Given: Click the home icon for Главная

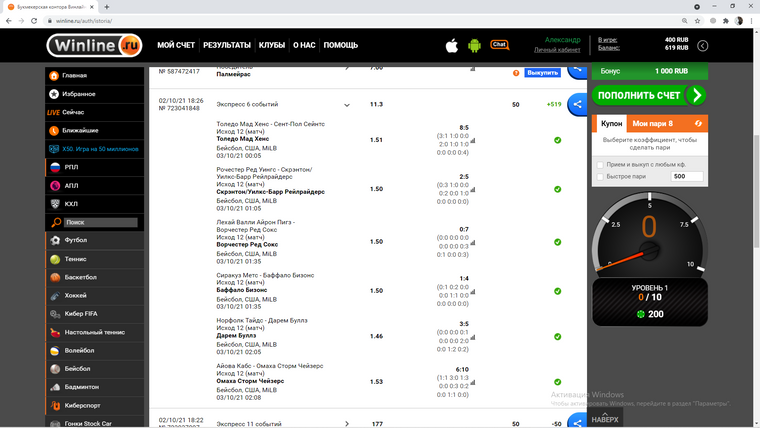Looking at the screenshot, I should 54,76.
